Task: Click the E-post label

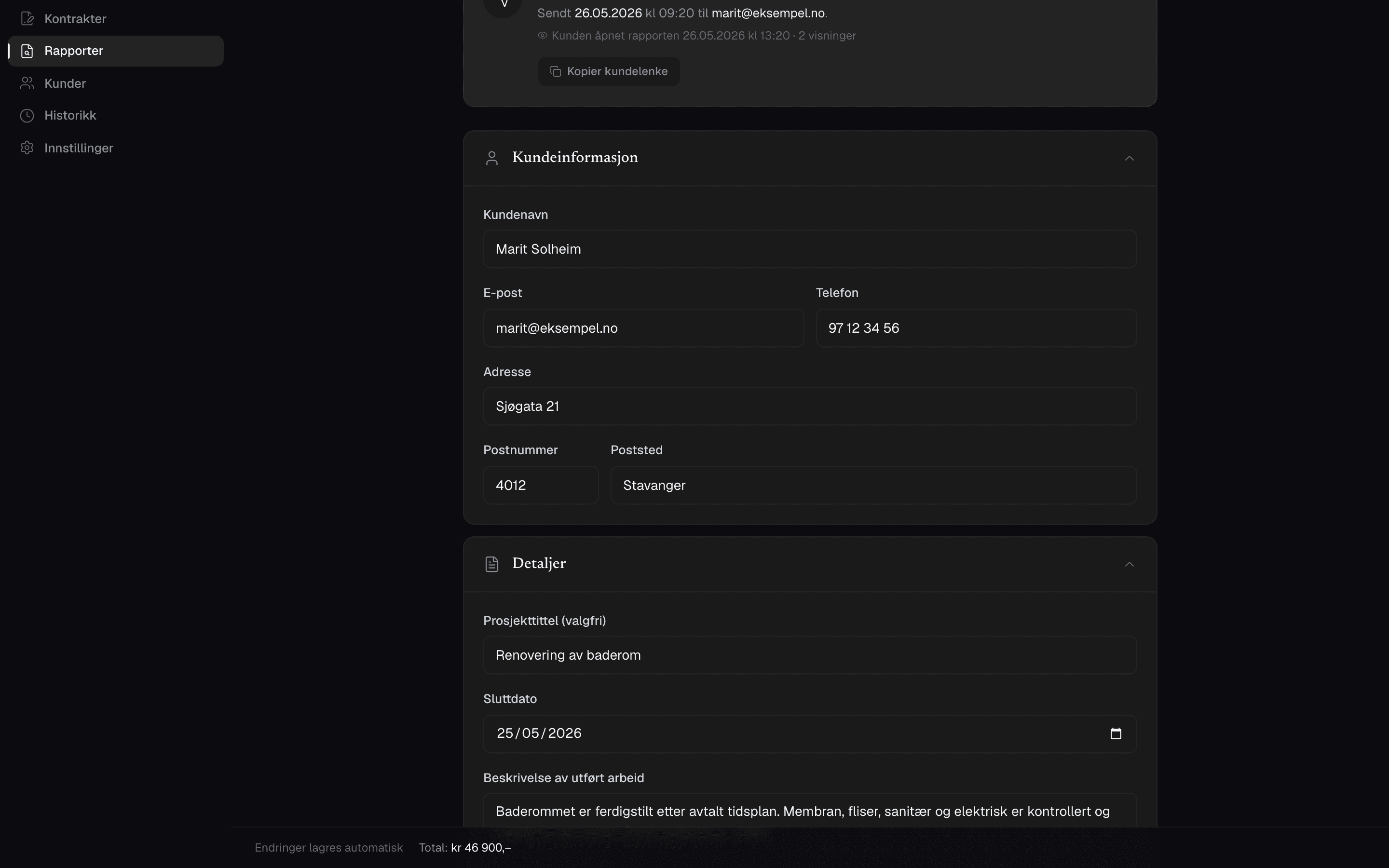Action: 502,293
